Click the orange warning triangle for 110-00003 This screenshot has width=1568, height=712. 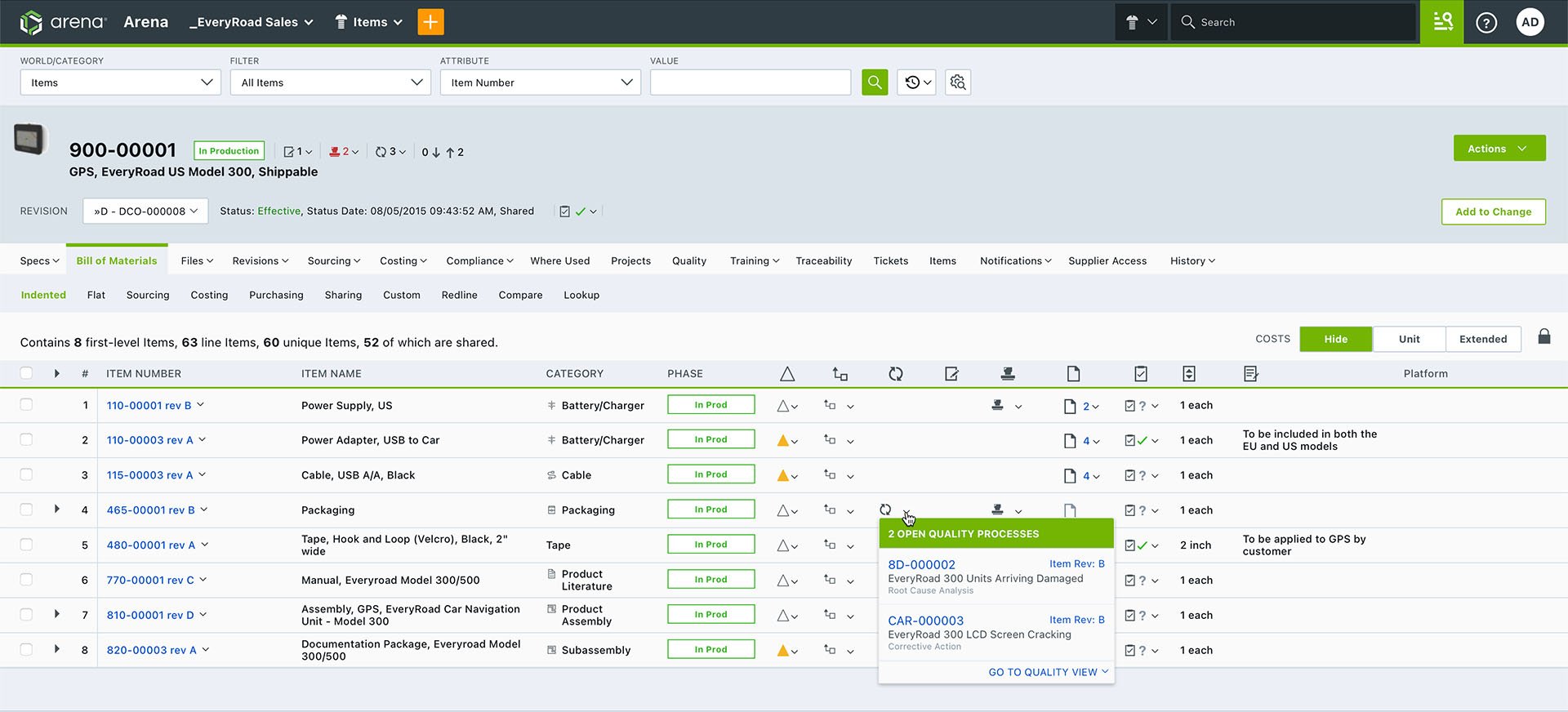(x=783, y=441)
